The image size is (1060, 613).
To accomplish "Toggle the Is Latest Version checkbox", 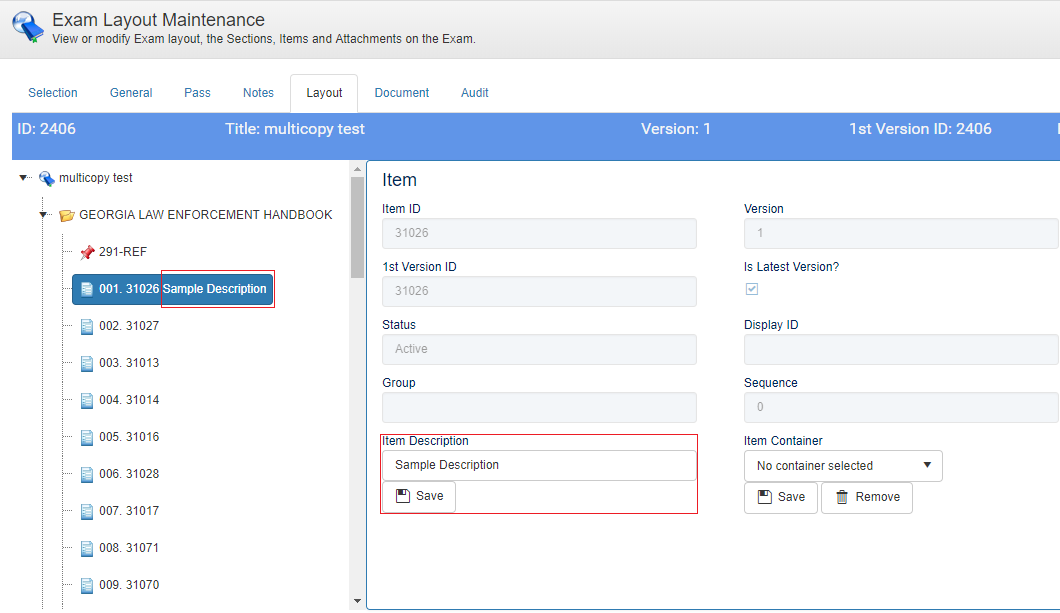I will click(x=752, y=289).
